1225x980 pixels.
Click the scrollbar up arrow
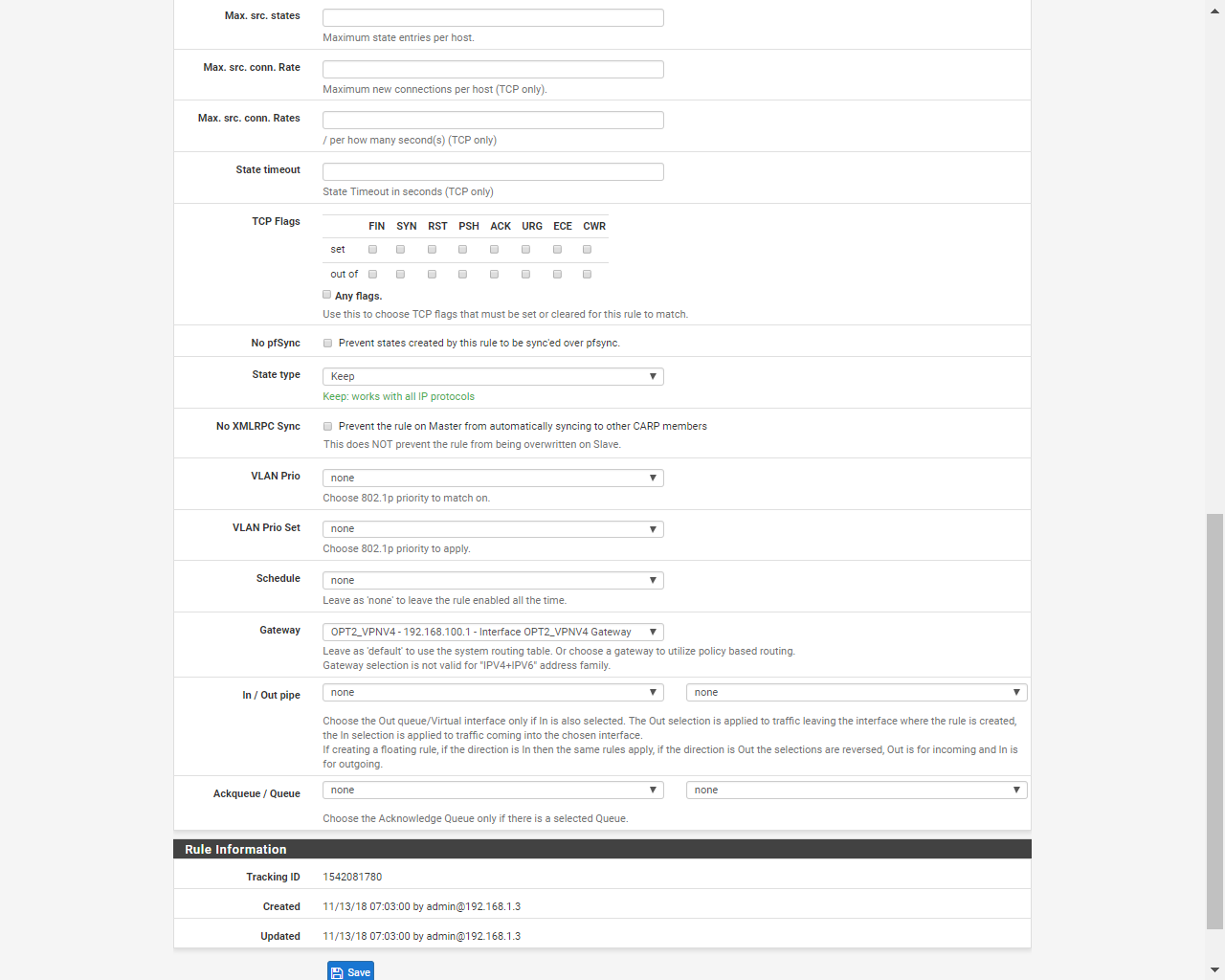1214,9
